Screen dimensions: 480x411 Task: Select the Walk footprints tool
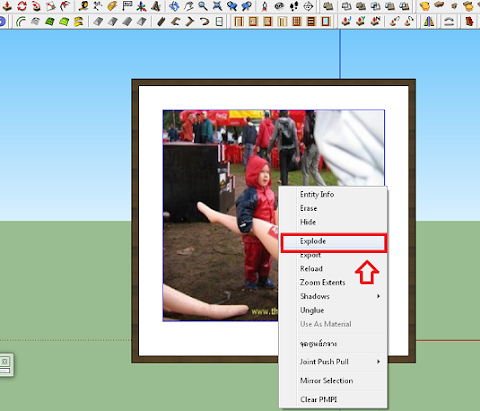294,6
